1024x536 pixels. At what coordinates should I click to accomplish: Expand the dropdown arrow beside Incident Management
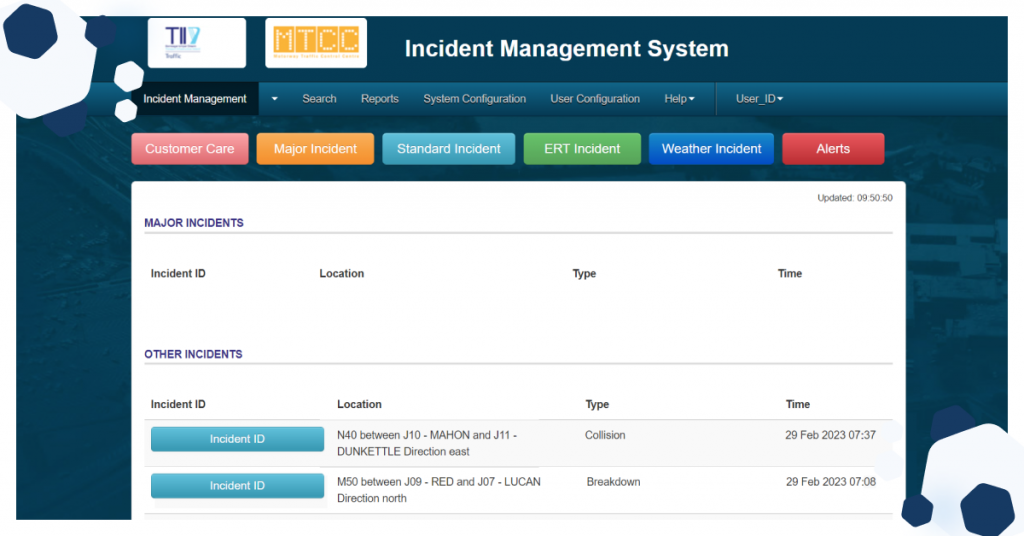click(274, 99)
